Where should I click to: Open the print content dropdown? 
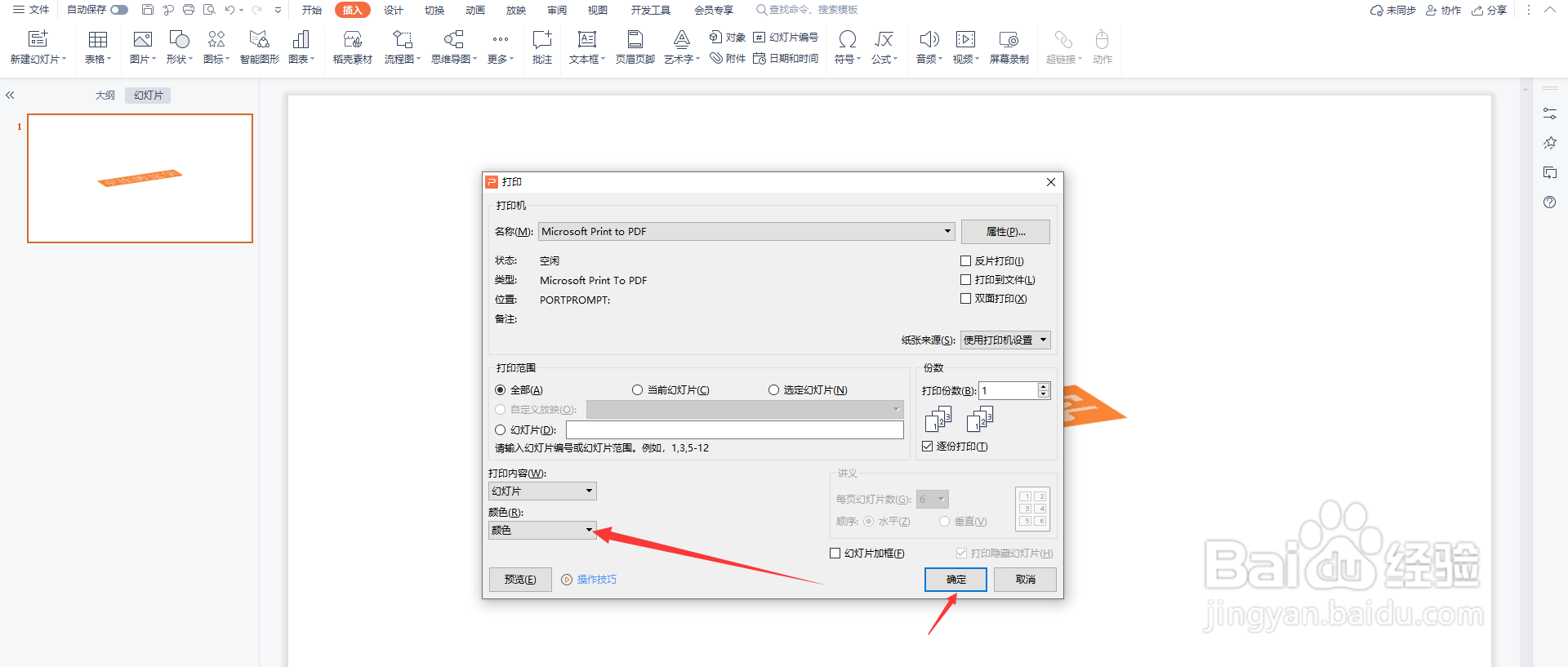pos(542,491)
